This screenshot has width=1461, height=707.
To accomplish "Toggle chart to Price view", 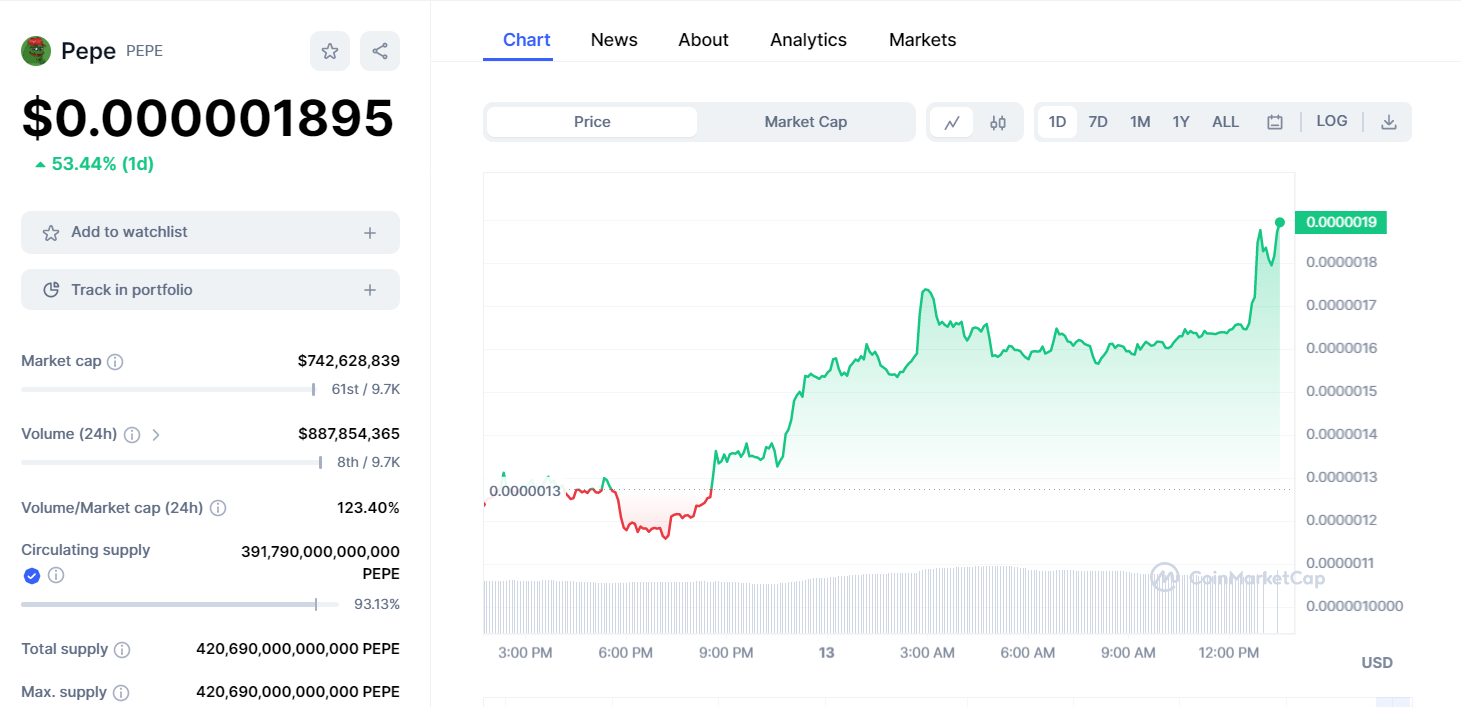I will pos(592,122).
